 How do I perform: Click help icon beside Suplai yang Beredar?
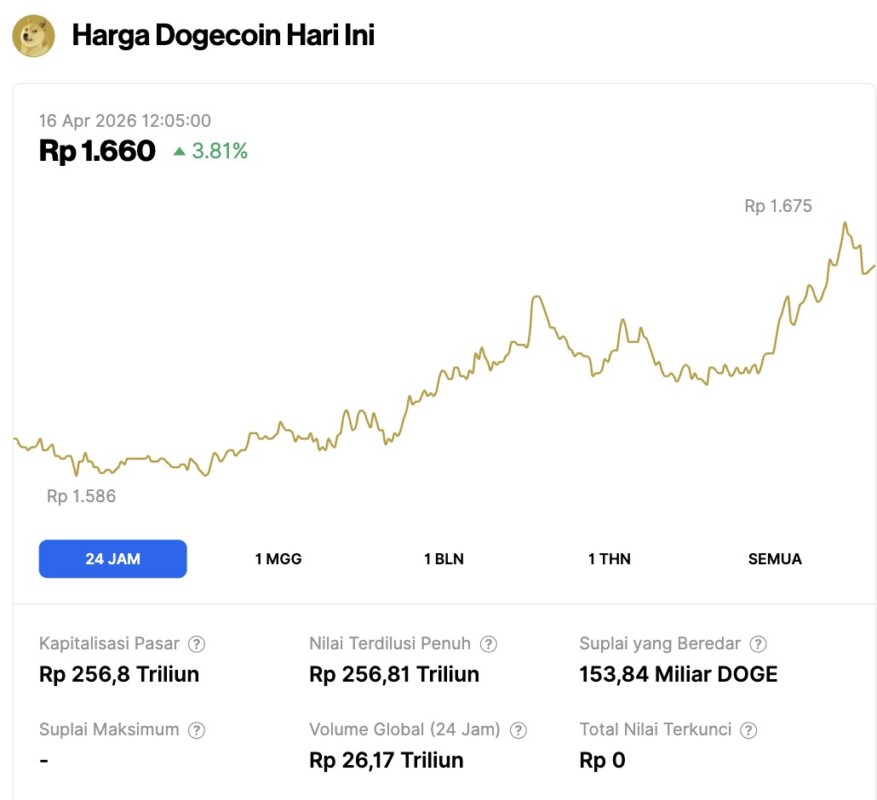pyautogui.click(x=759, y=644)
